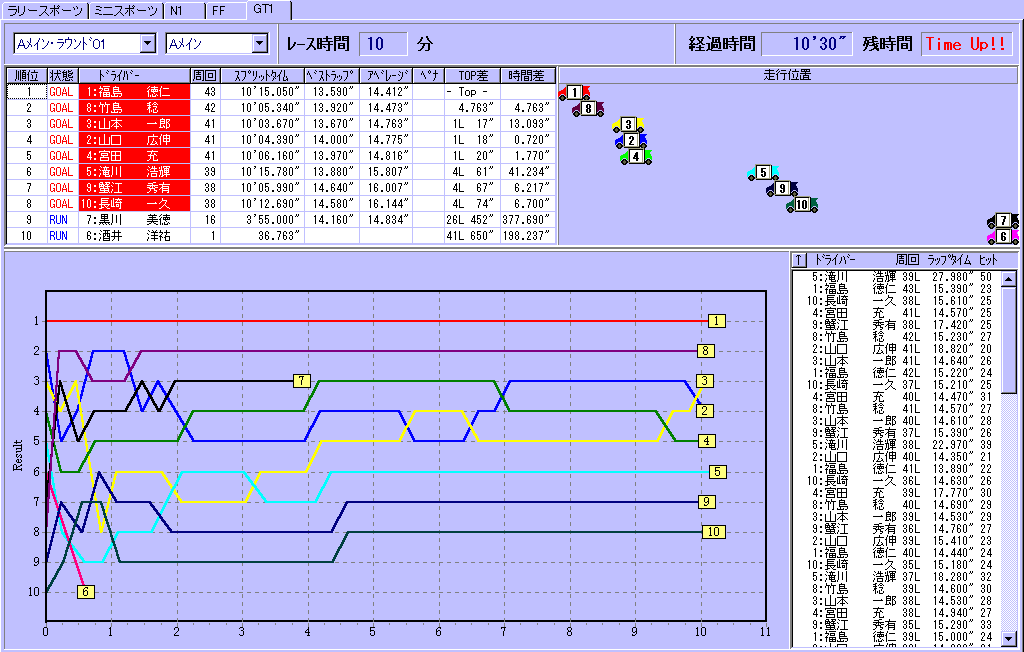Open the ミニスポーツ tab
This screenshot has width=1024, height=652.
pos(125,11)
